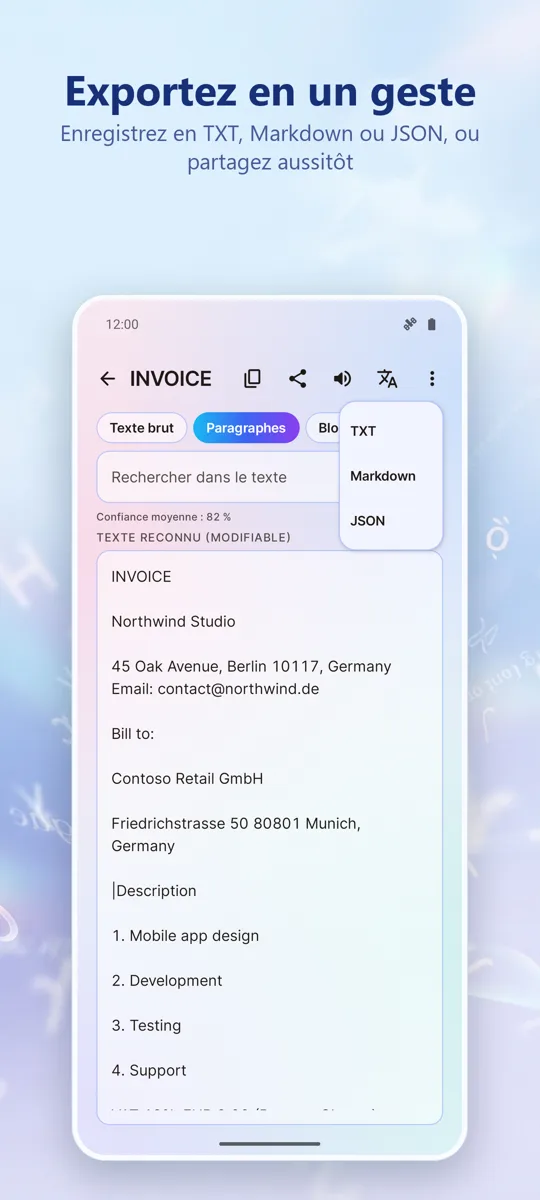Click the Northwind Studio line in text

(173, 621)
